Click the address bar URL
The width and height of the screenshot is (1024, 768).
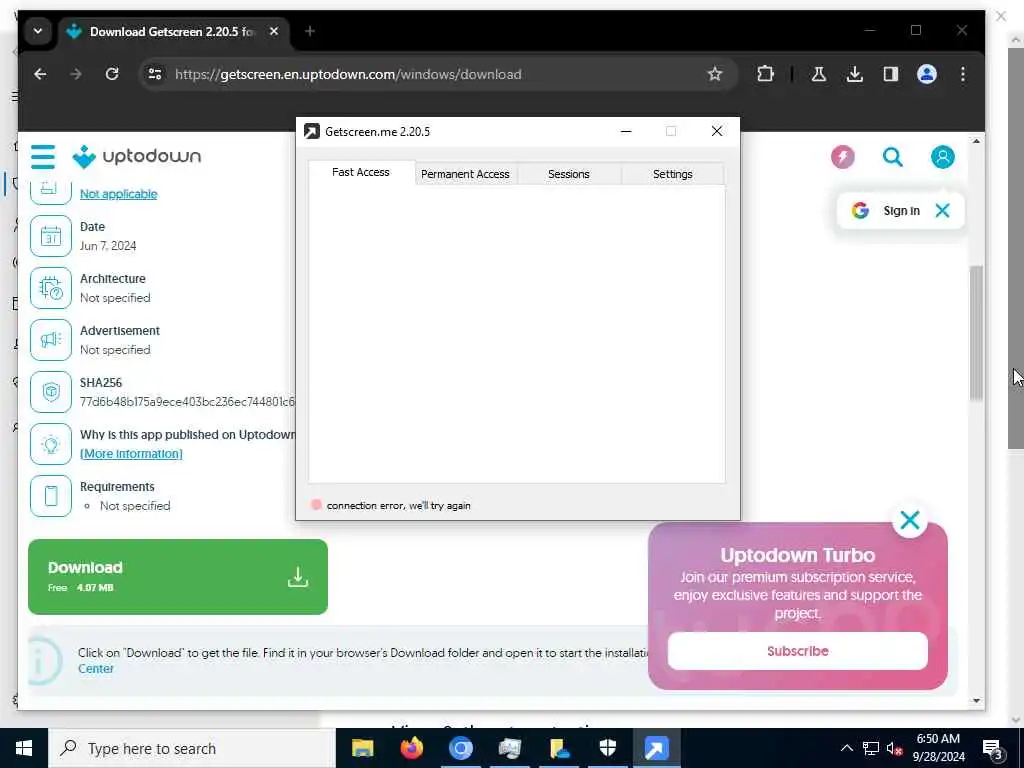pos(348,74)
